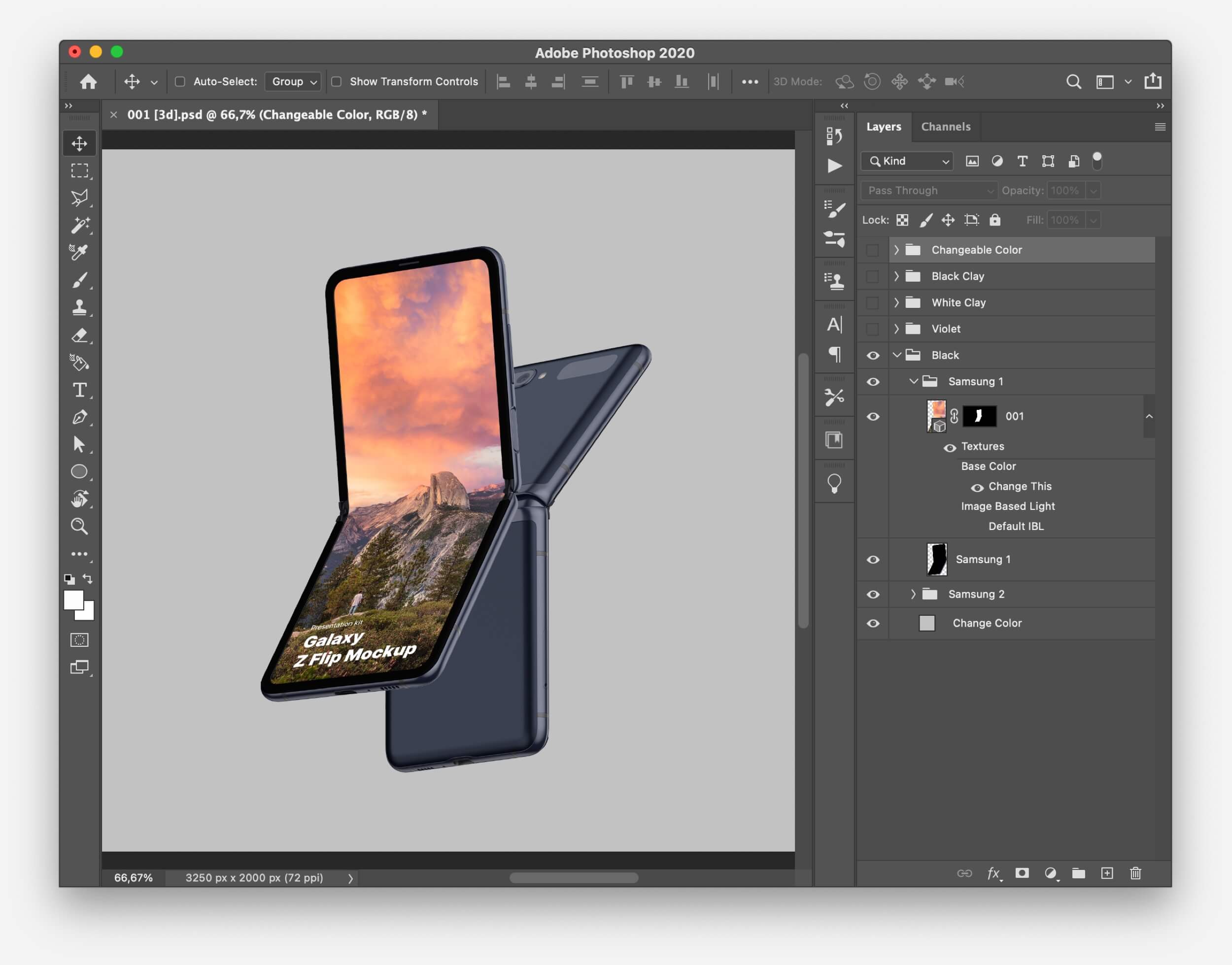This screenshot has width=1232, height=965.
Task: Click the 001 layer mask thumbnail
Action: [979, 416]
